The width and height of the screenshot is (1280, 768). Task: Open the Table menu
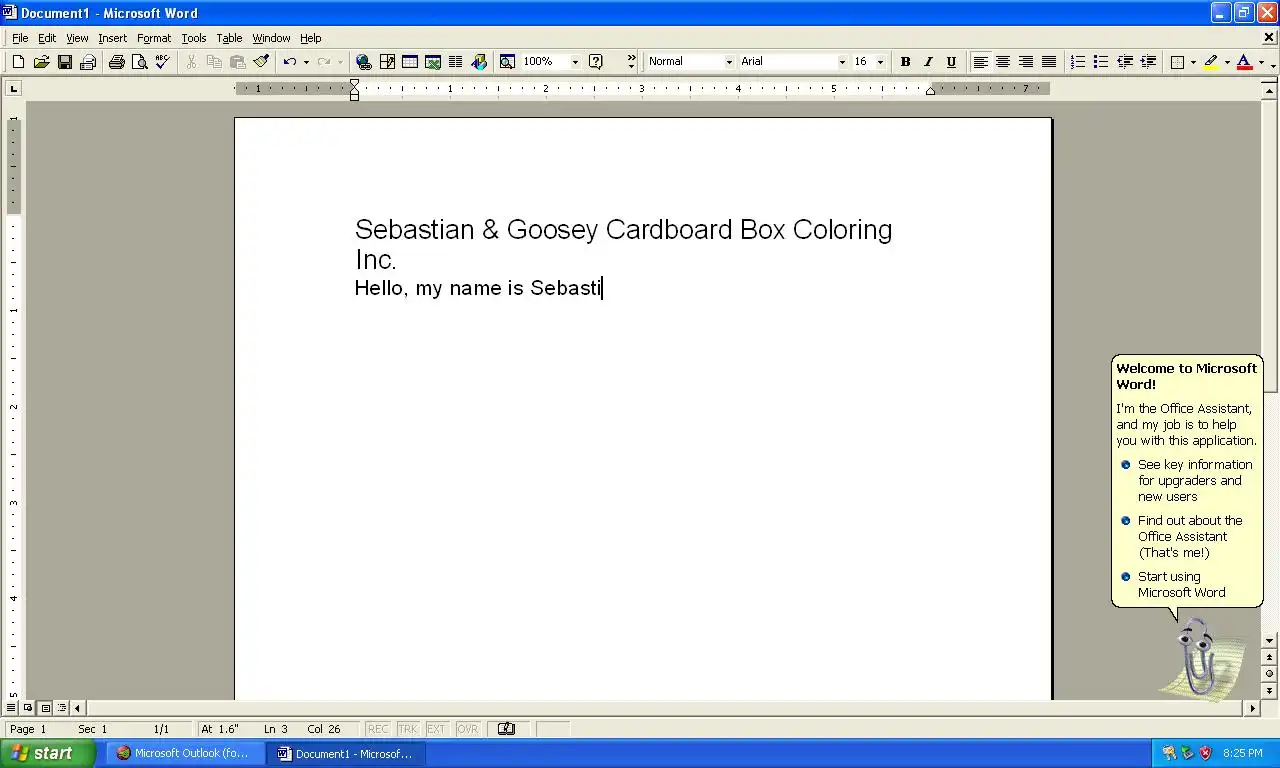tap(229, 38)
